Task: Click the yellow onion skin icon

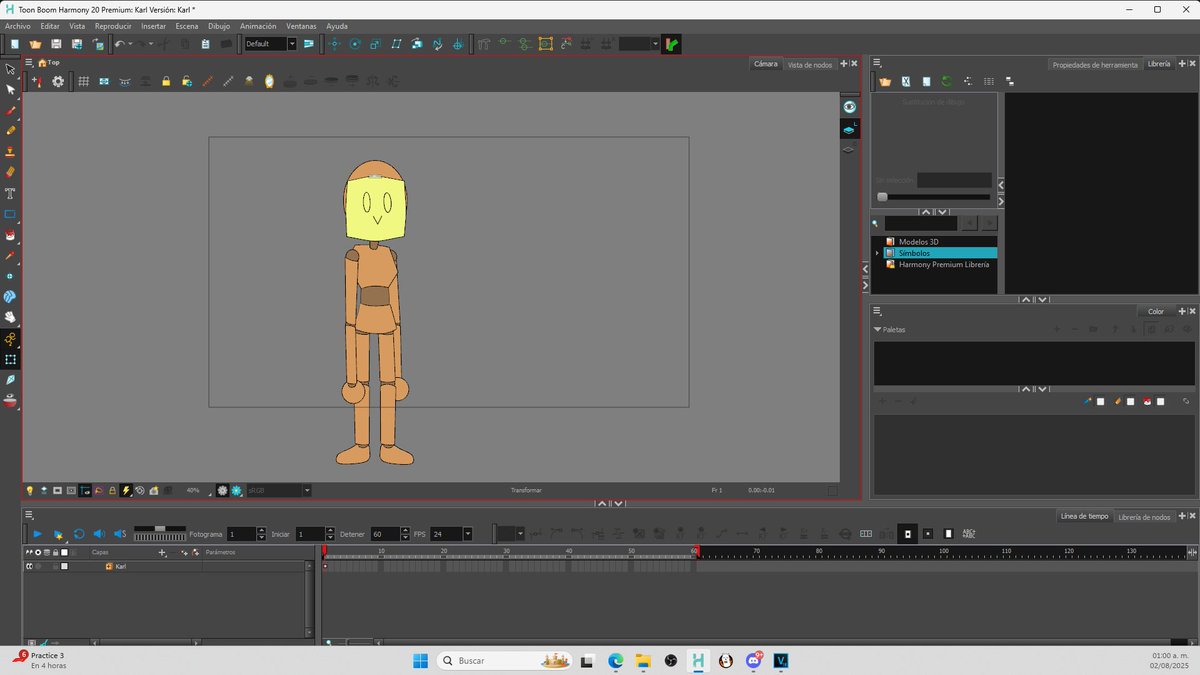Action: pos(269,81)
